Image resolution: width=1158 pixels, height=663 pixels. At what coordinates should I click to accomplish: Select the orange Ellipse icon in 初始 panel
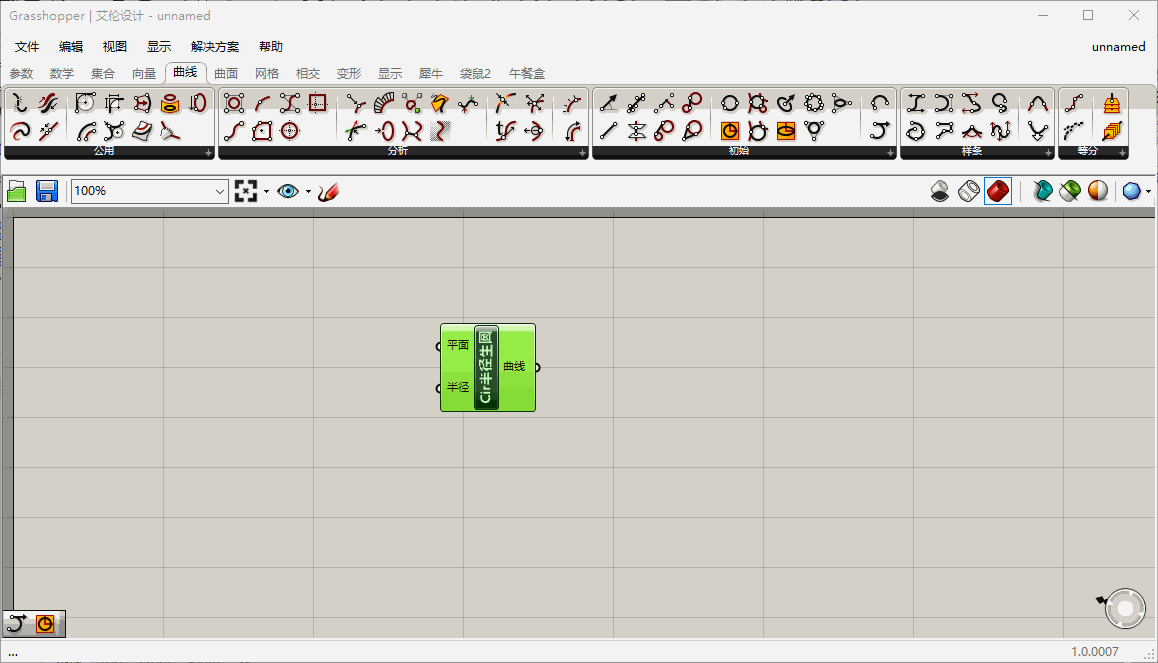click(x=786, y=131)
